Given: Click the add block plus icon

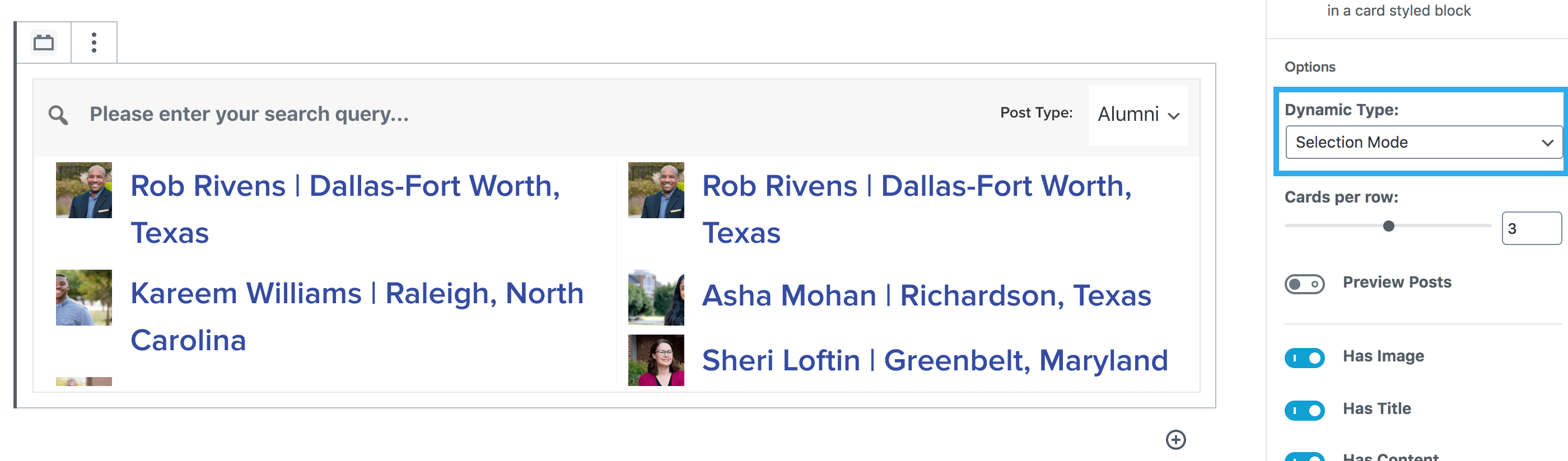Looking at the screenshot, I should tap(1175, 440).
